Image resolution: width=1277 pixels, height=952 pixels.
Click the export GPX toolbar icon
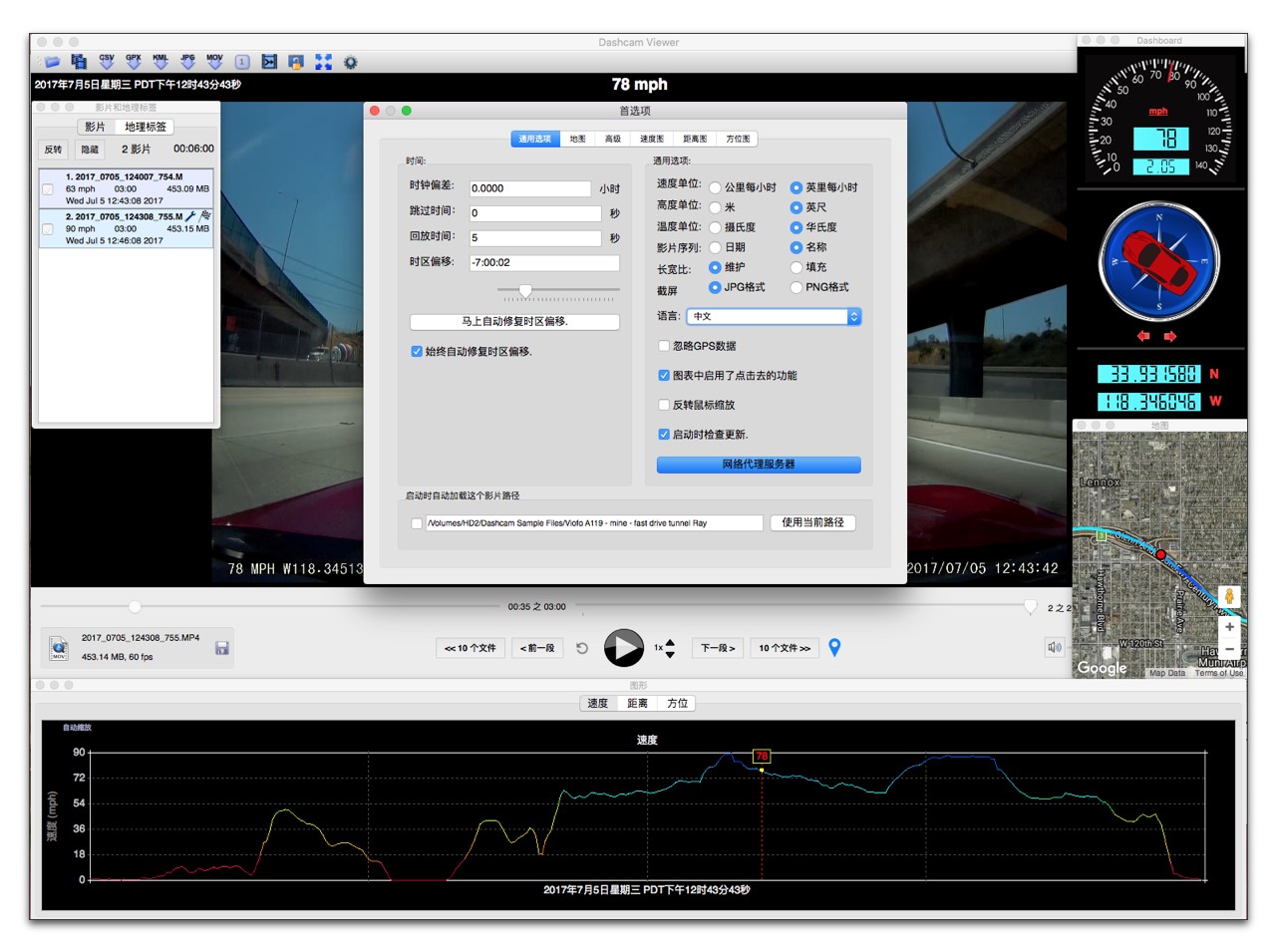click(x=133, y=62)
